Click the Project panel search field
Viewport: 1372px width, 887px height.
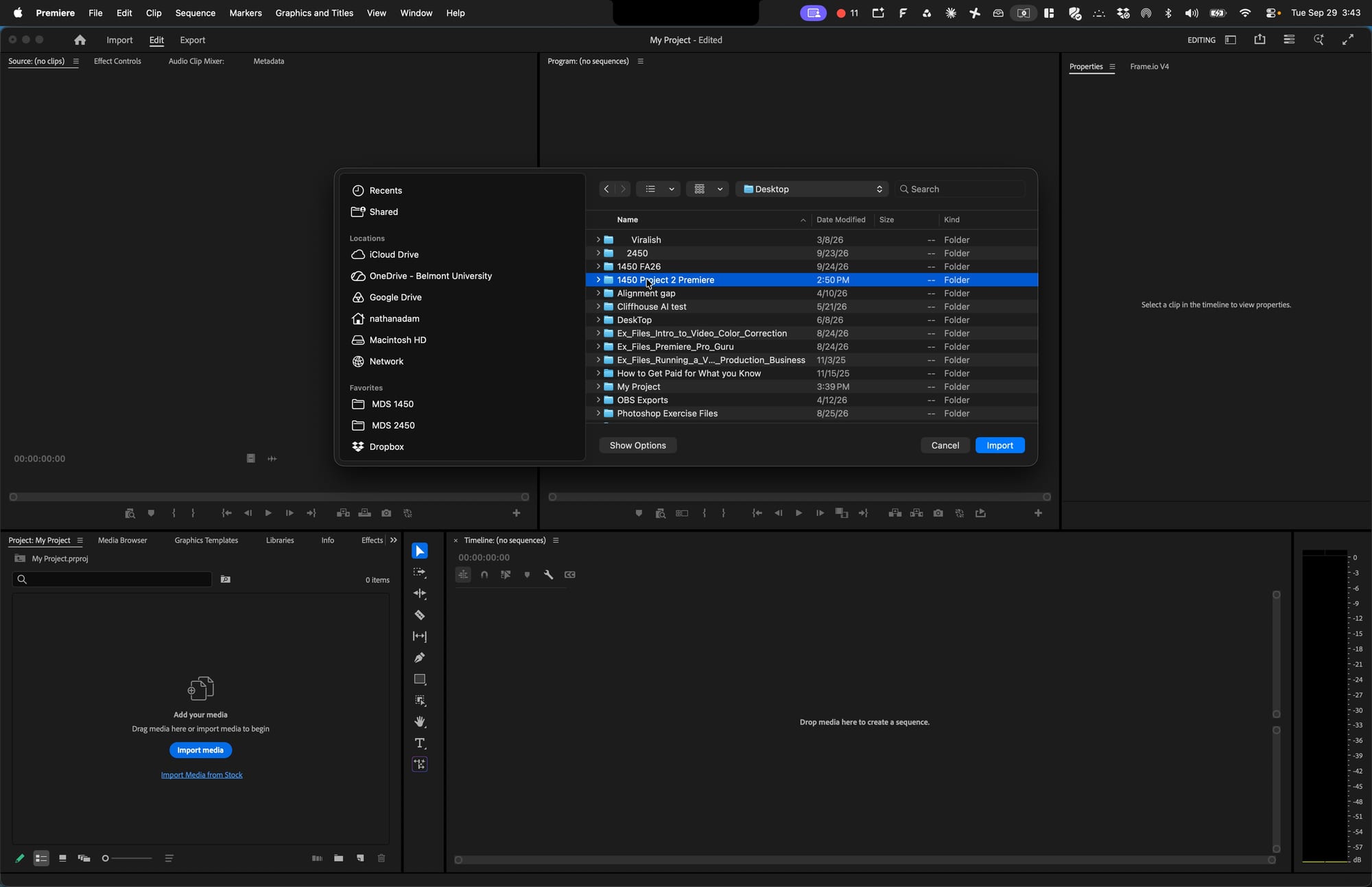coord(112,580)
